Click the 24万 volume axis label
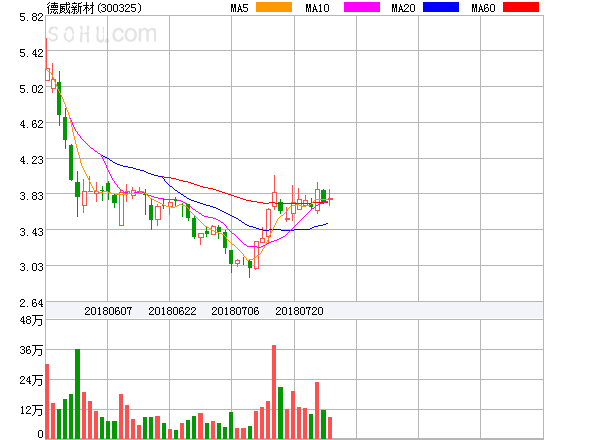This screenshot has width=600, height=440. tap(31, 380)
